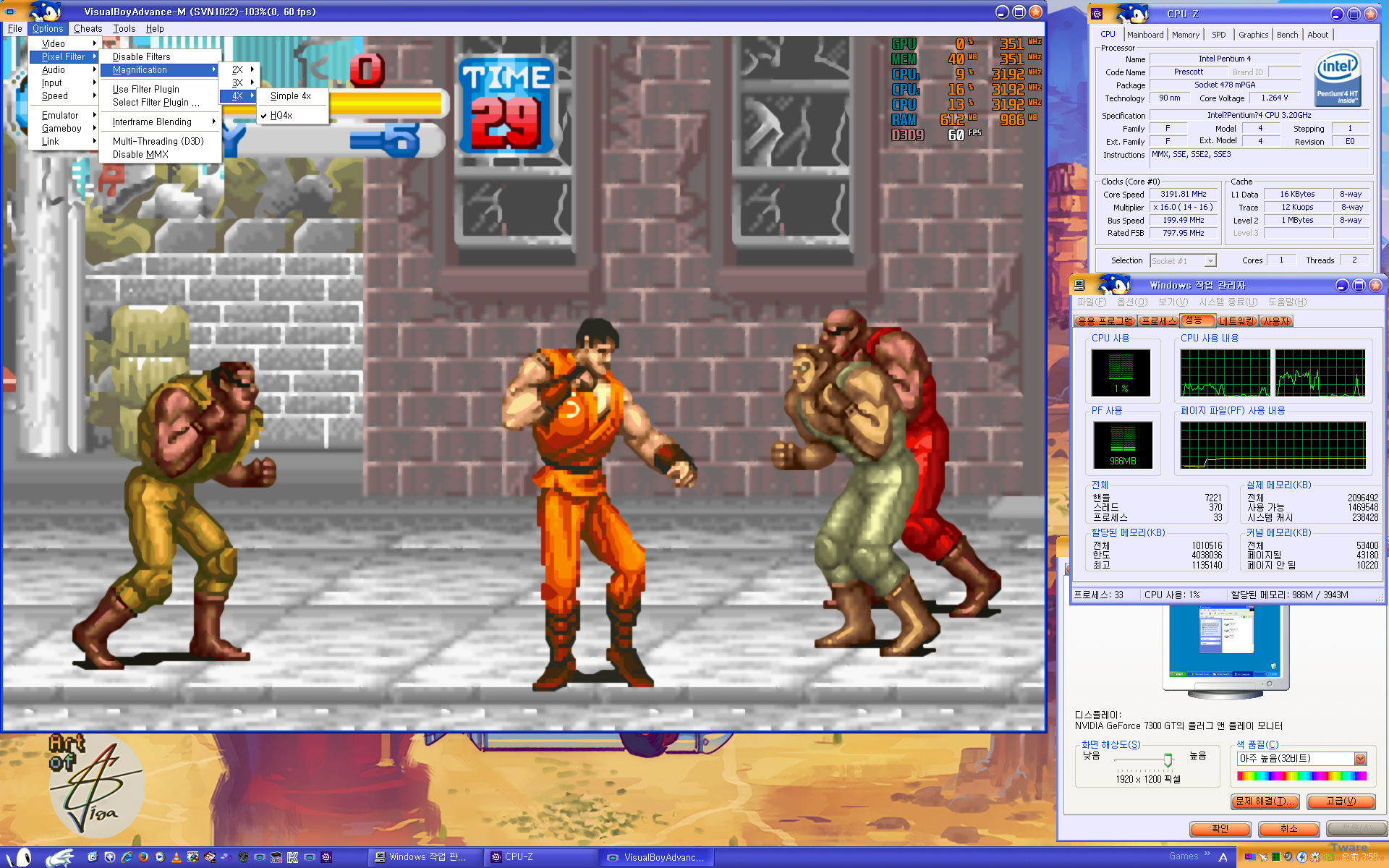1389x868 pixels.
Task: Open VLC media player quick launch icon
Action: [177, 858]
